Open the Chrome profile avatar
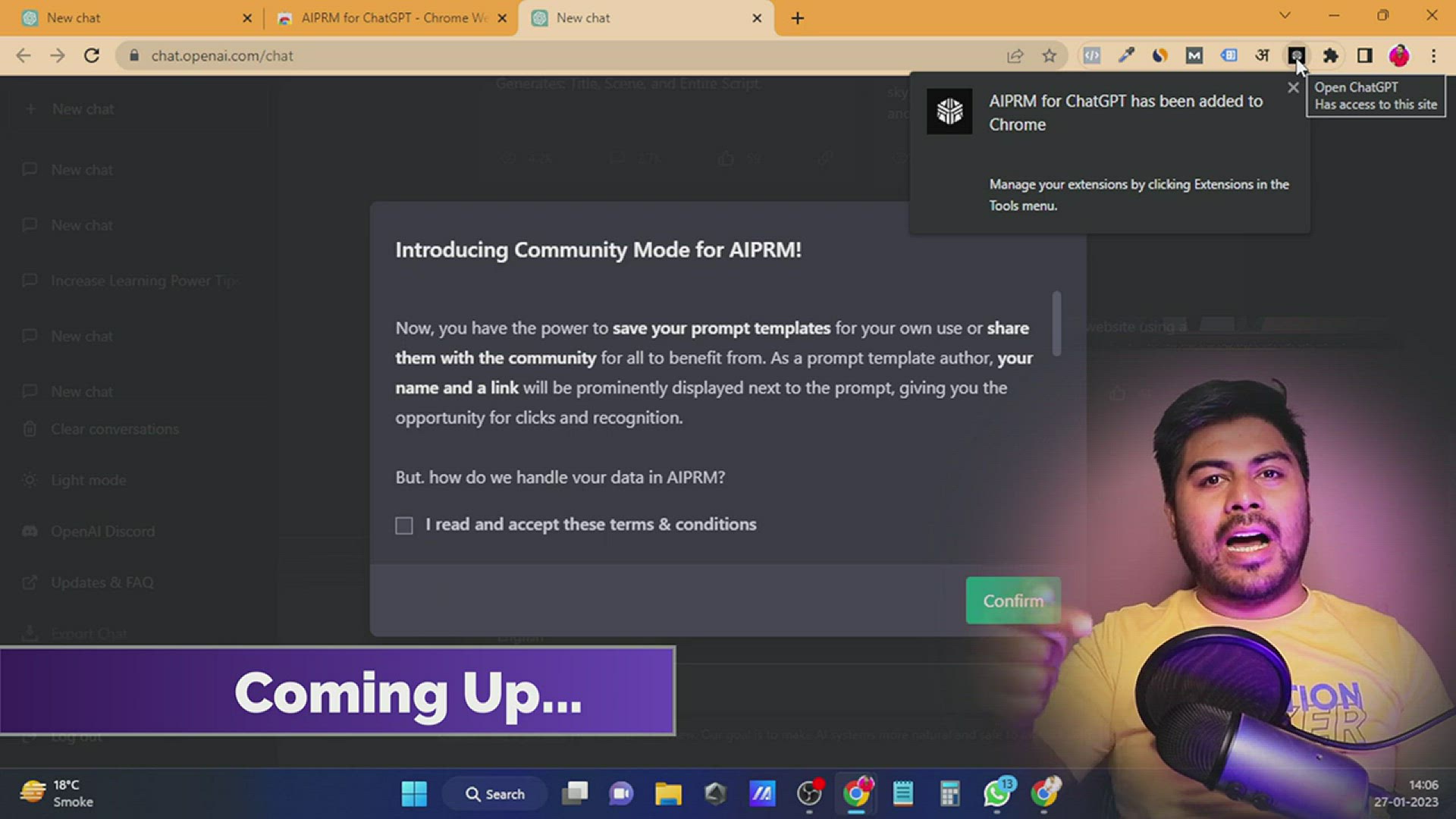This screenshot has width=1456, height=819. (x=1398, y=55)
